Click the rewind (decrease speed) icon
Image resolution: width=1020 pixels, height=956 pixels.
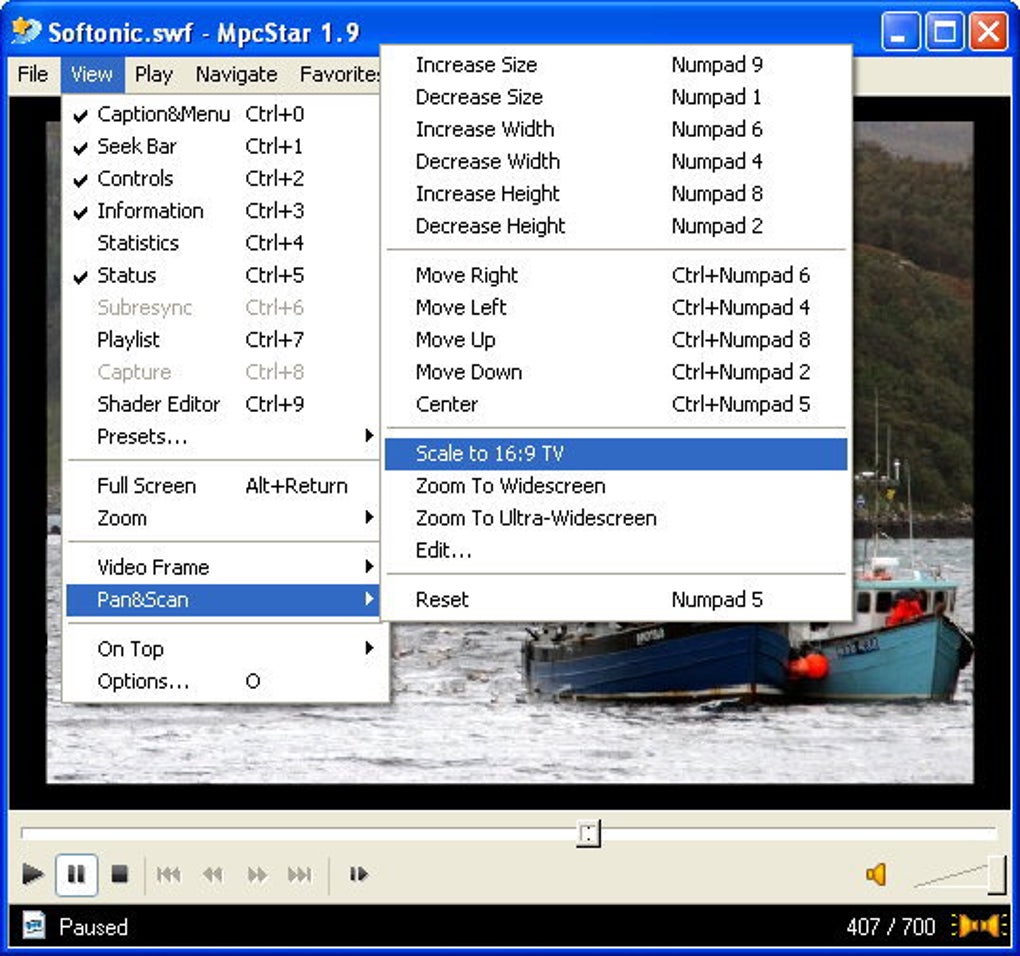213,875
